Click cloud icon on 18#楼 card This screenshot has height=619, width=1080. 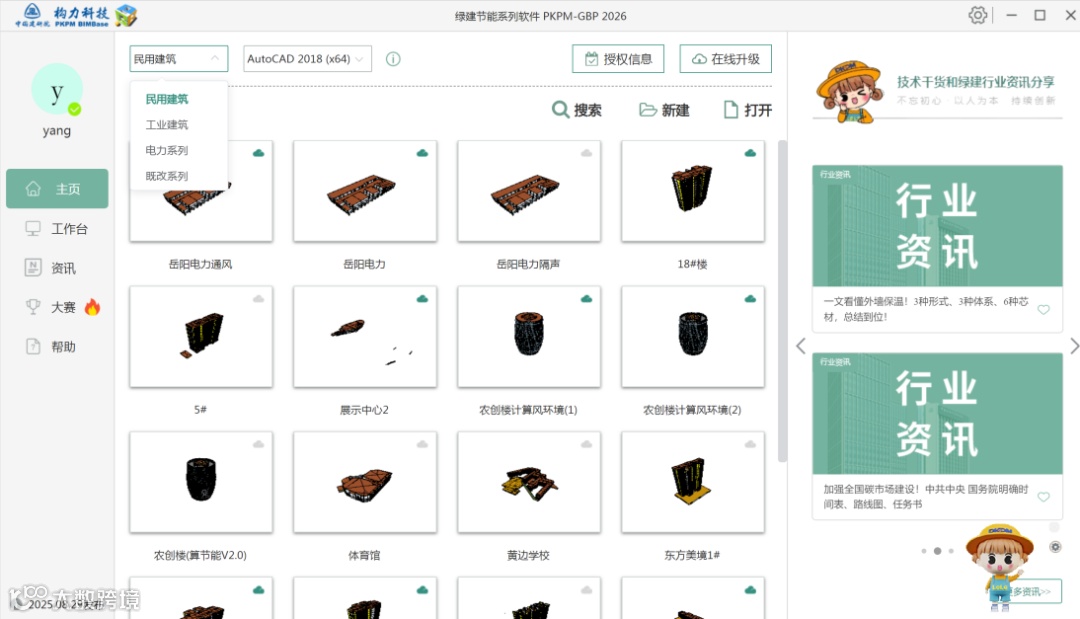click(750, 153)
